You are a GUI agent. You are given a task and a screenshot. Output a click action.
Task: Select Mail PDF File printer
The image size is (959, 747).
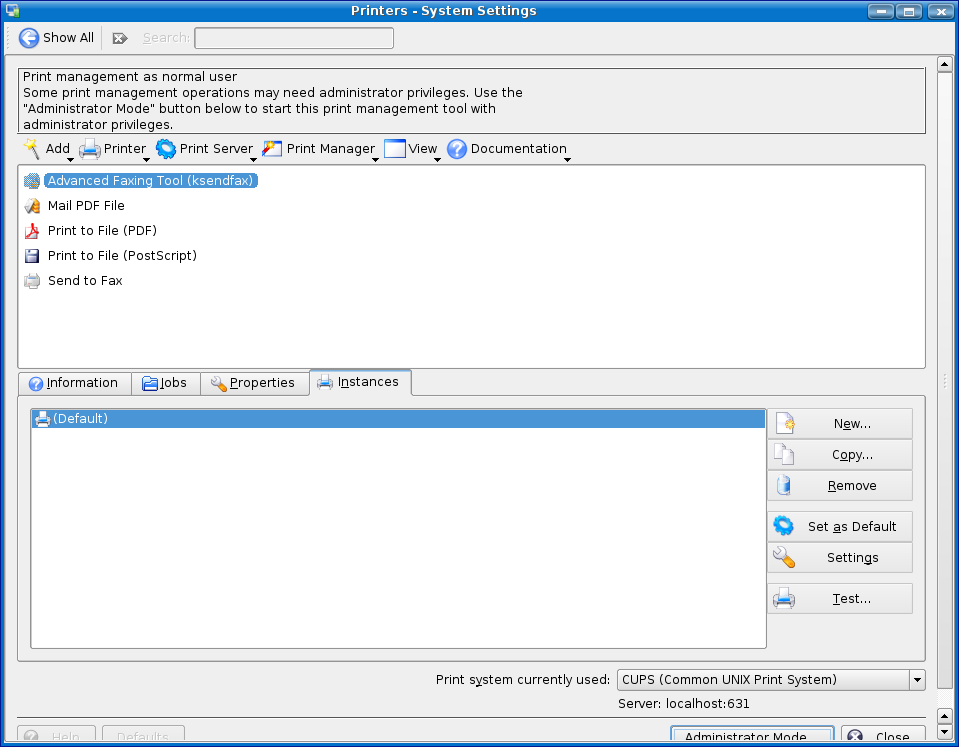(86, 206)
